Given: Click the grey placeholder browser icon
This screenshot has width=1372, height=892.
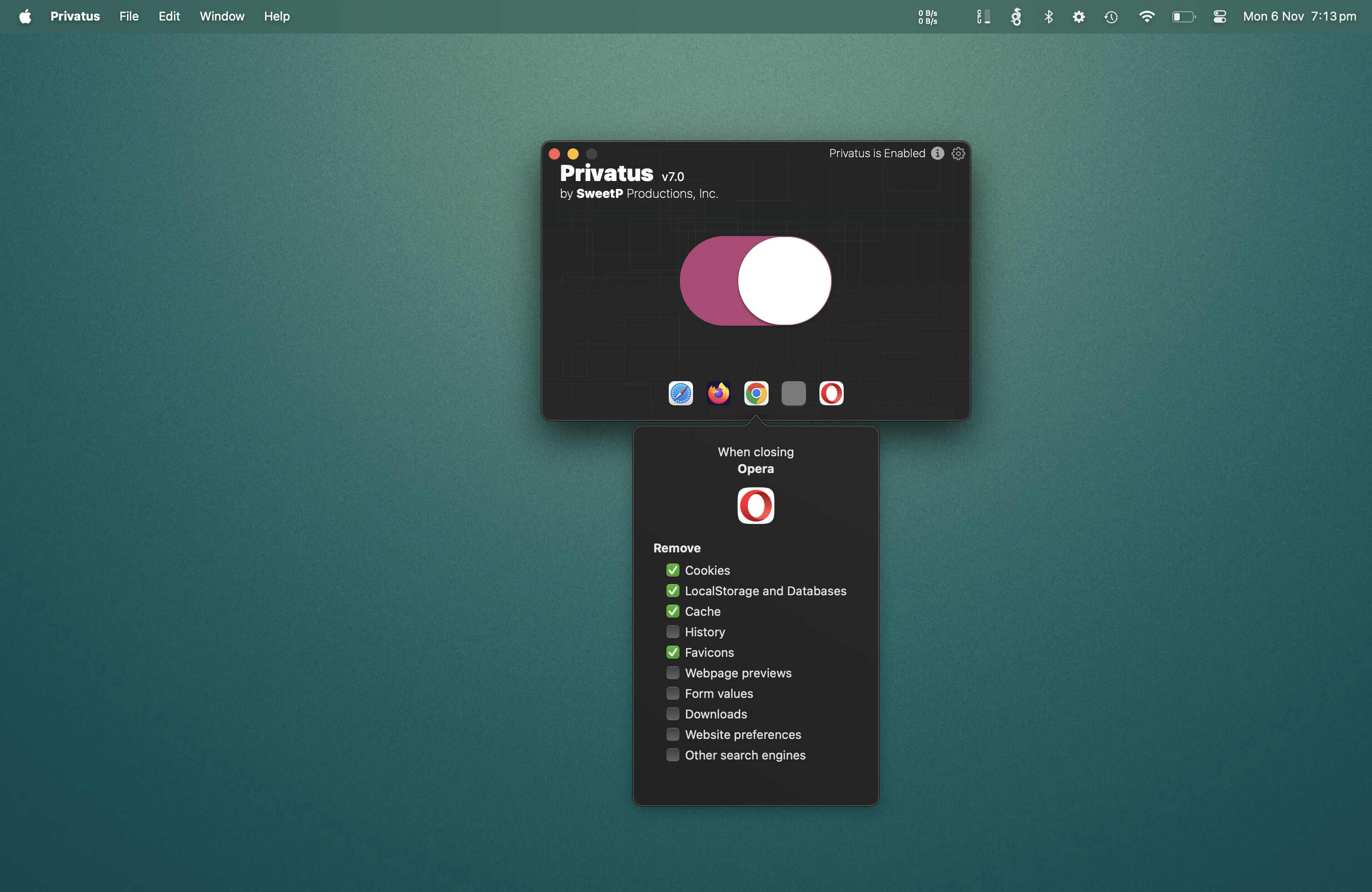Looking at the screenshot, I should tap(793, 394).
